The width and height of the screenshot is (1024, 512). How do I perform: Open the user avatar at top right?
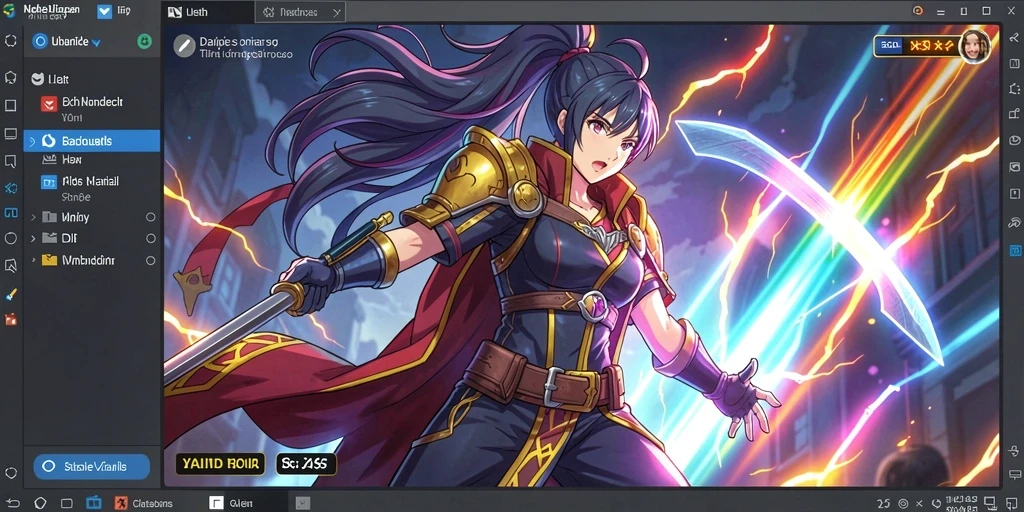(974, 46)
